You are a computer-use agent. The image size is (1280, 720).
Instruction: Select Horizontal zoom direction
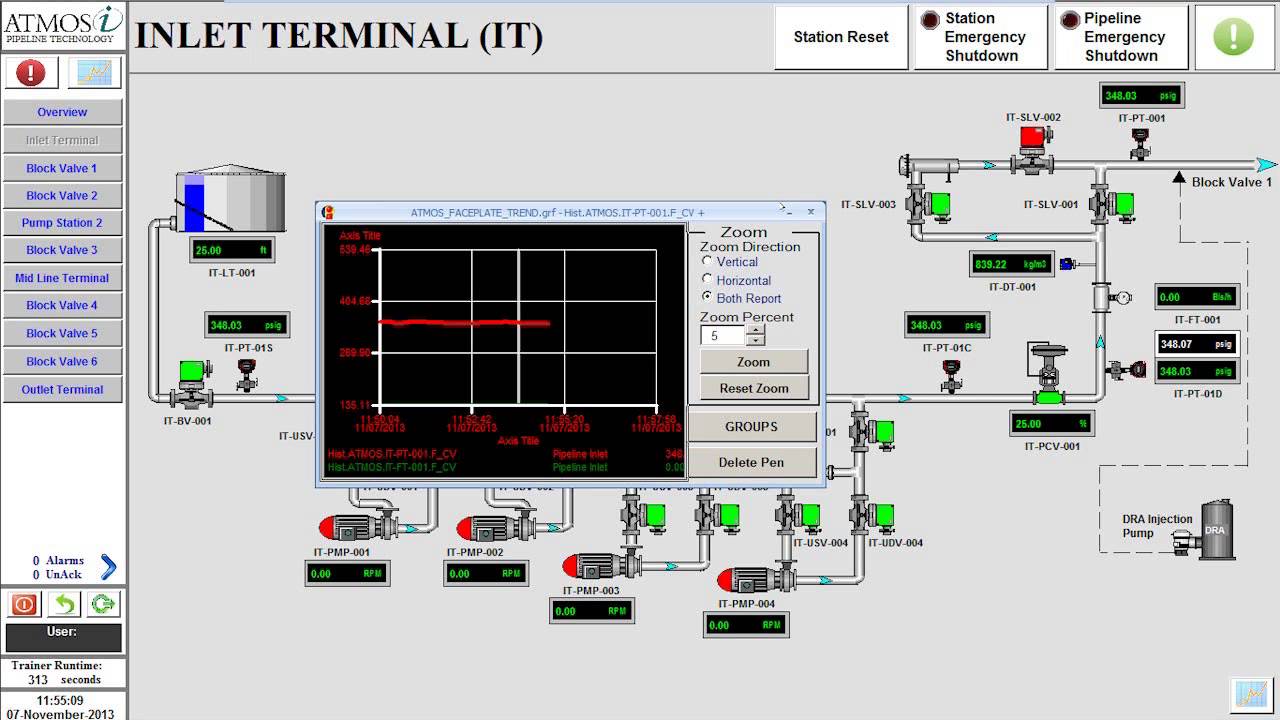(707, 279)
